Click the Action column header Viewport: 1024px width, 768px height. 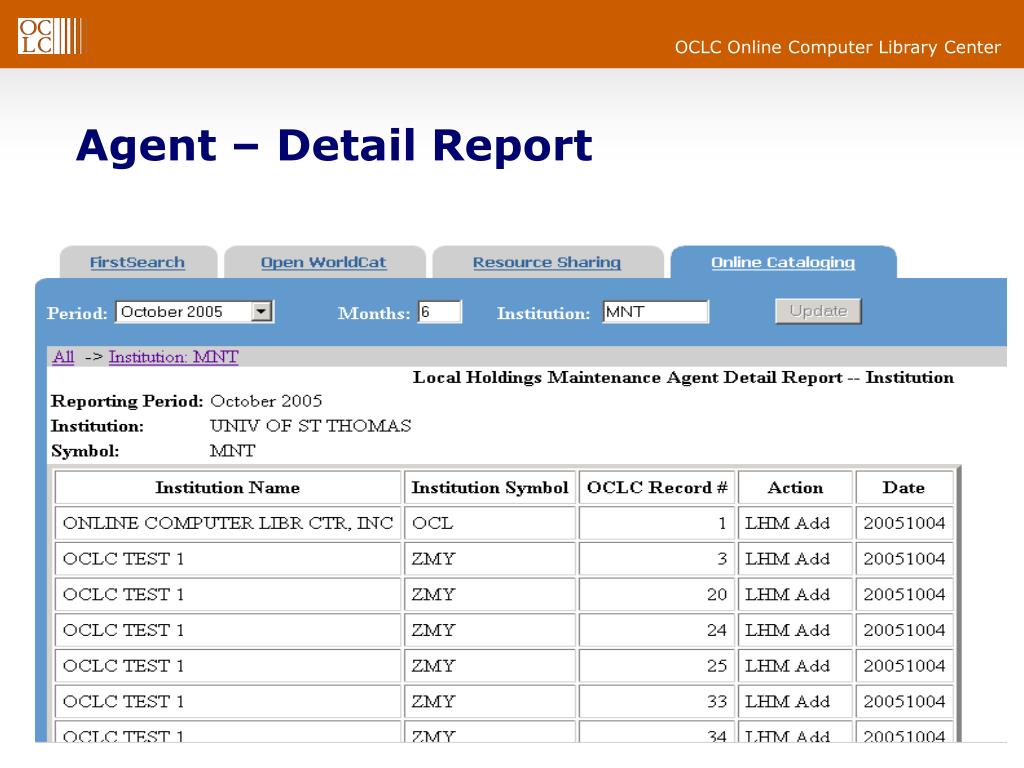(795, 487)
